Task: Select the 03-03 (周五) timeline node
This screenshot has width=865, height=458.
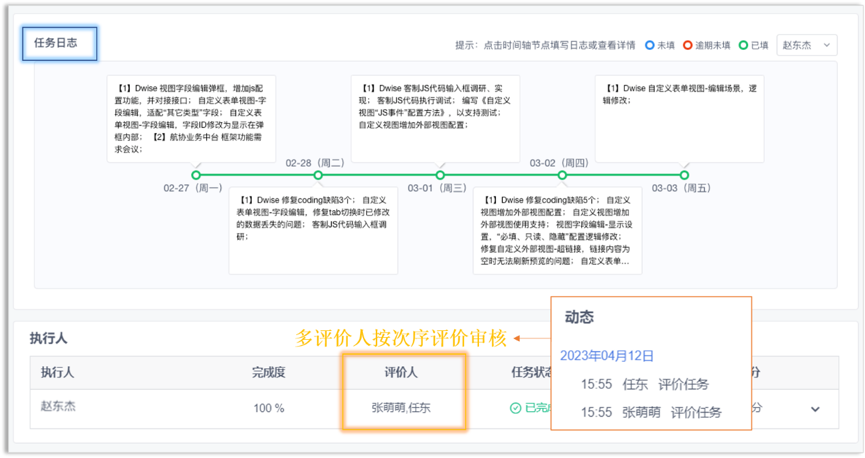Action: tap(684, 175)
